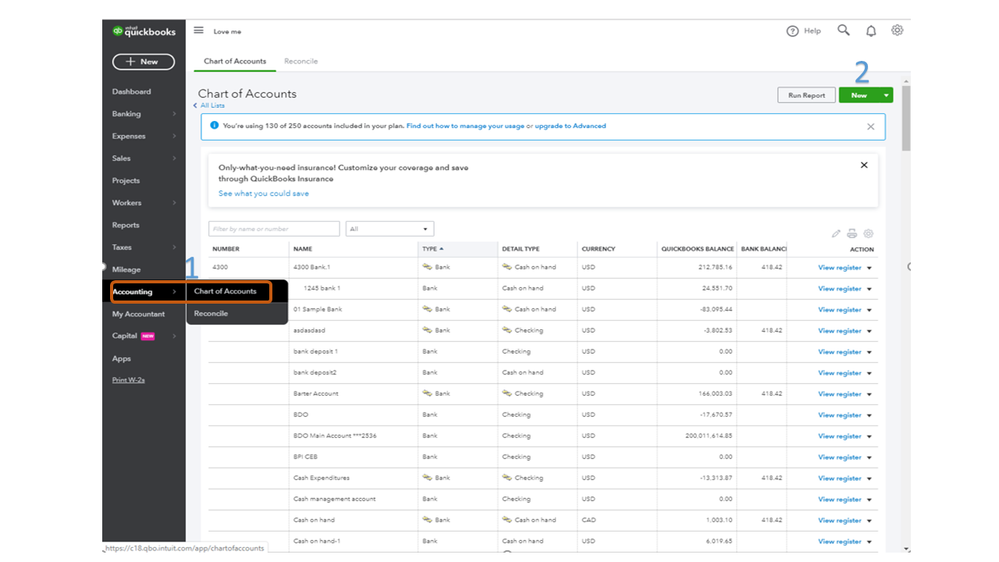Open the notifications bell icon

click(x=871, y=31)
